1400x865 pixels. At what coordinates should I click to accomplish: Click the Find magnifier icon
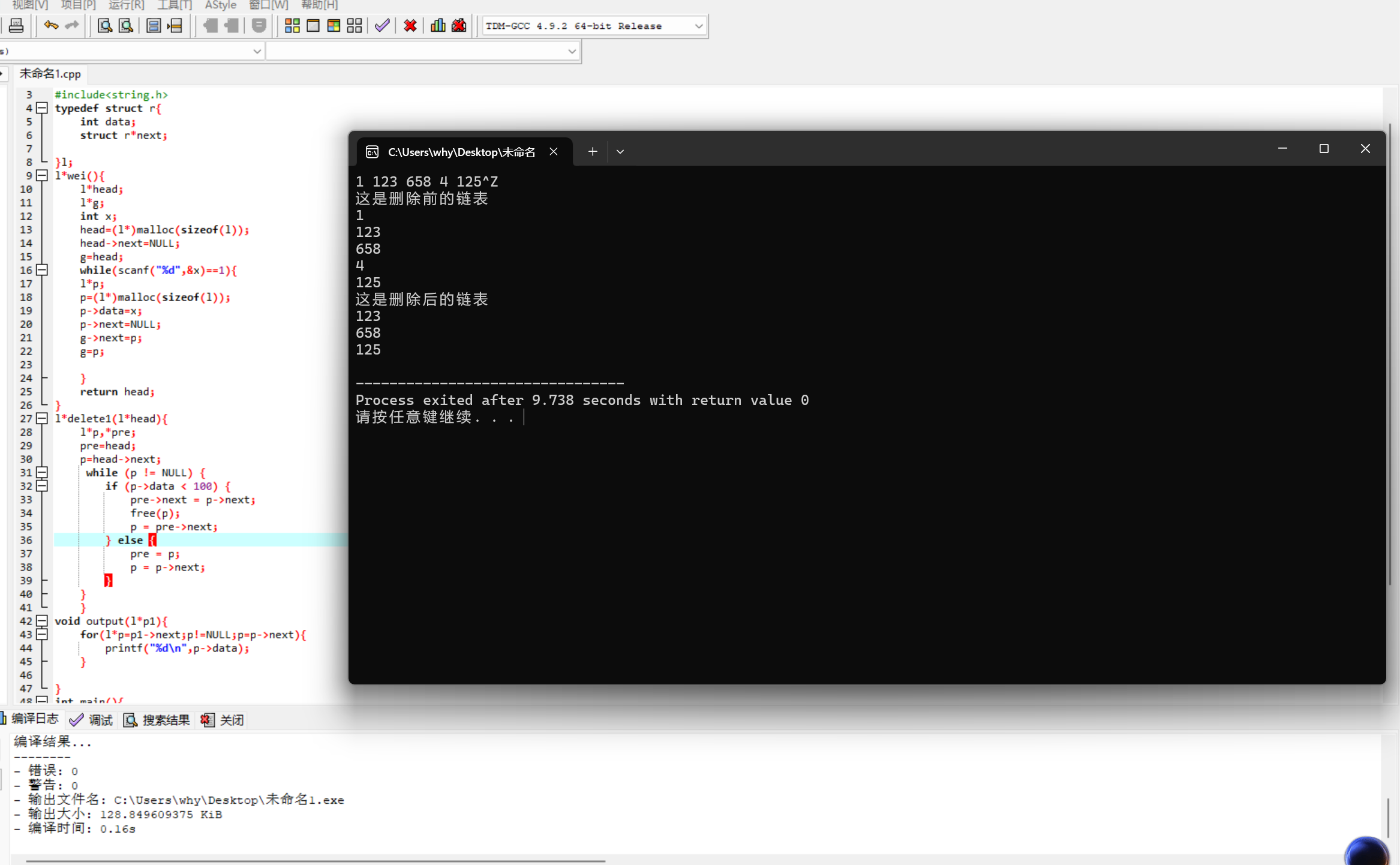(x=105, y=26)
